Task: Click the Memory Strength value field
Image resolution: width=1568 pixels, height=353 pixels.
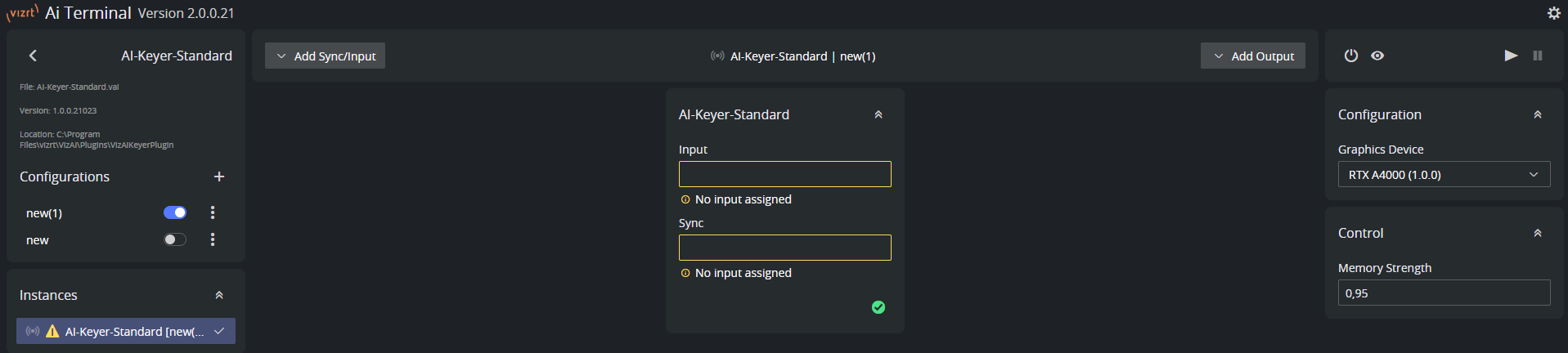Action: 1443,293
